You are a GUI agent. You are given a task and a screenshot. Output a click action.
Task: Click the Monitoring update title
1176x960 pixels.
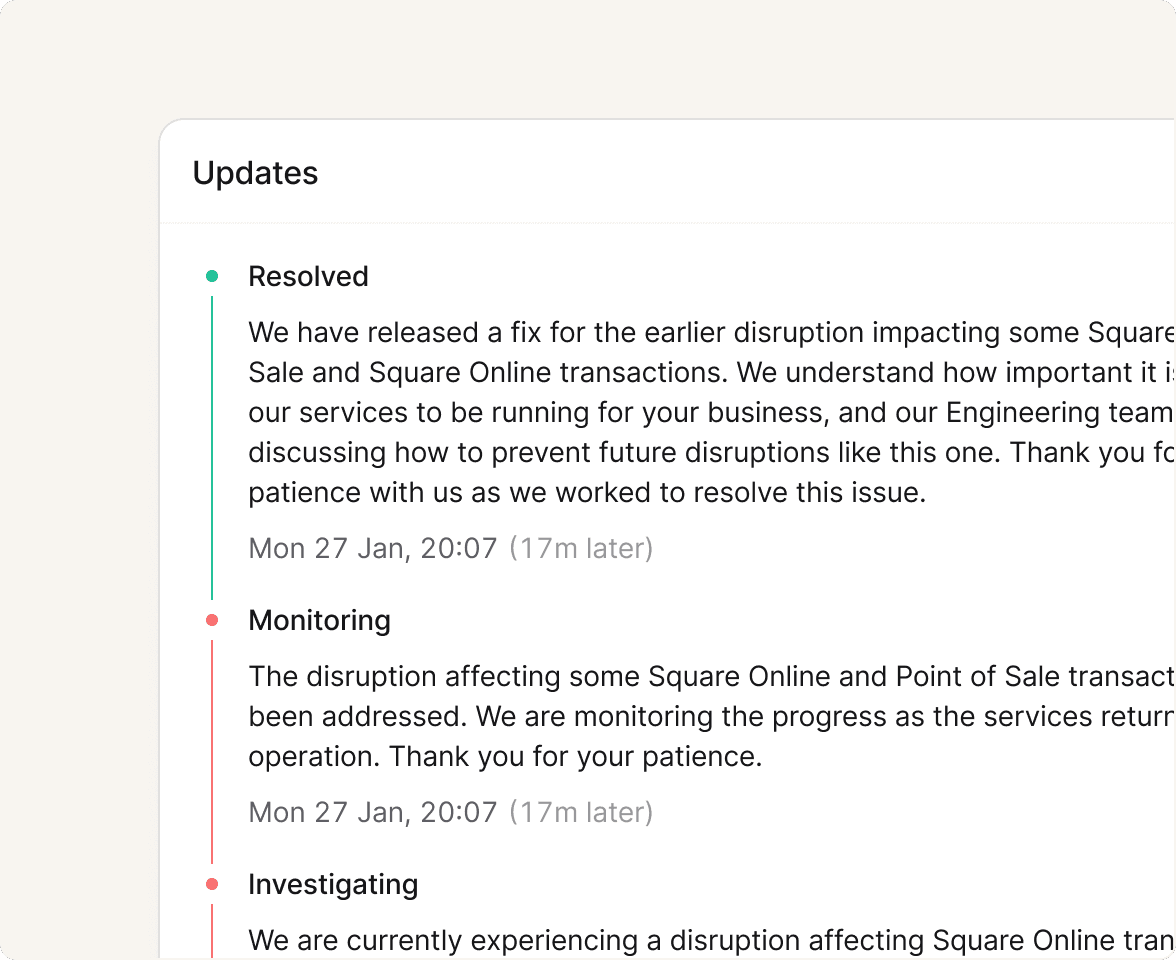[x=319, y=620]
